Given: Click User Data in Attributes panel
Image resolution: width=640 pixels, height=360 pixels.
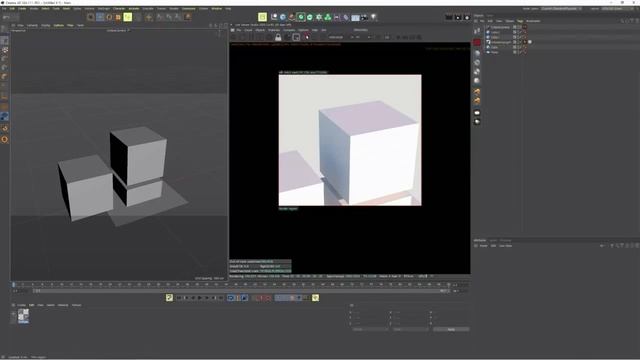Looking at the screenshot, I should pyautogui.click(x=505, y=246).
